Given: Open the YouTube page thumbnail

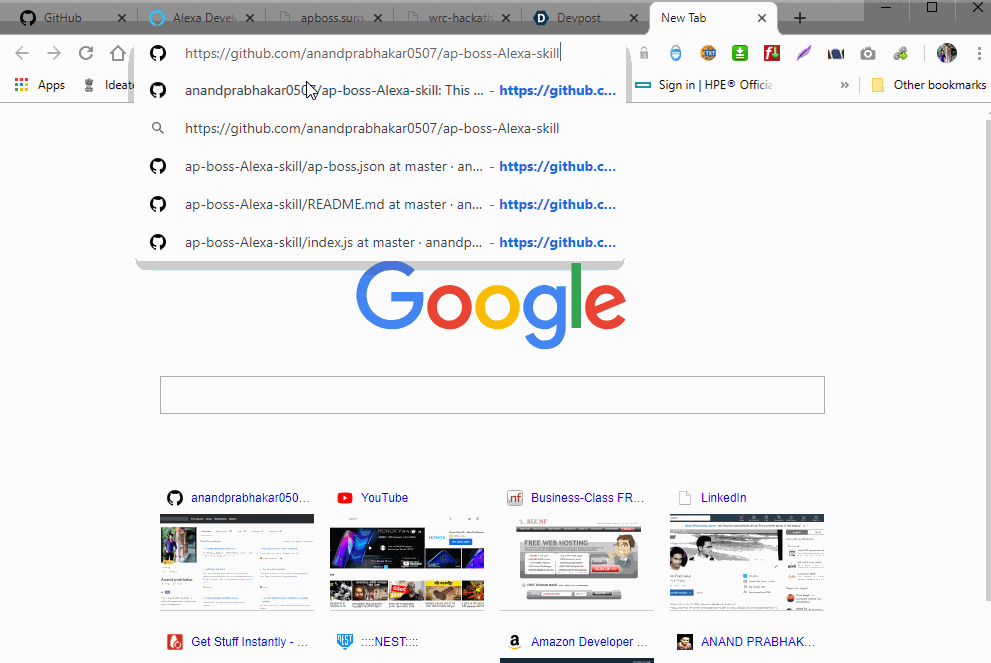Looking at the screenshot, I should coord(407,562).
